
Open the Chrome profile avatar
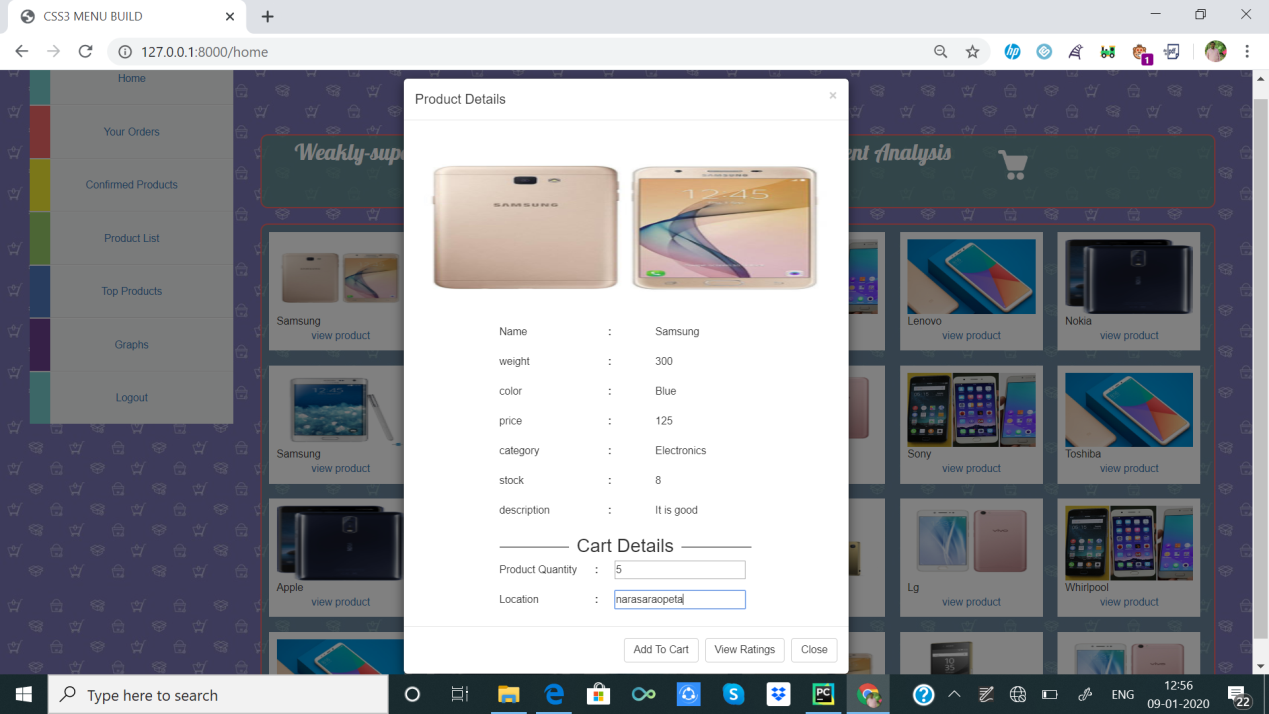tap(1216, 51)
